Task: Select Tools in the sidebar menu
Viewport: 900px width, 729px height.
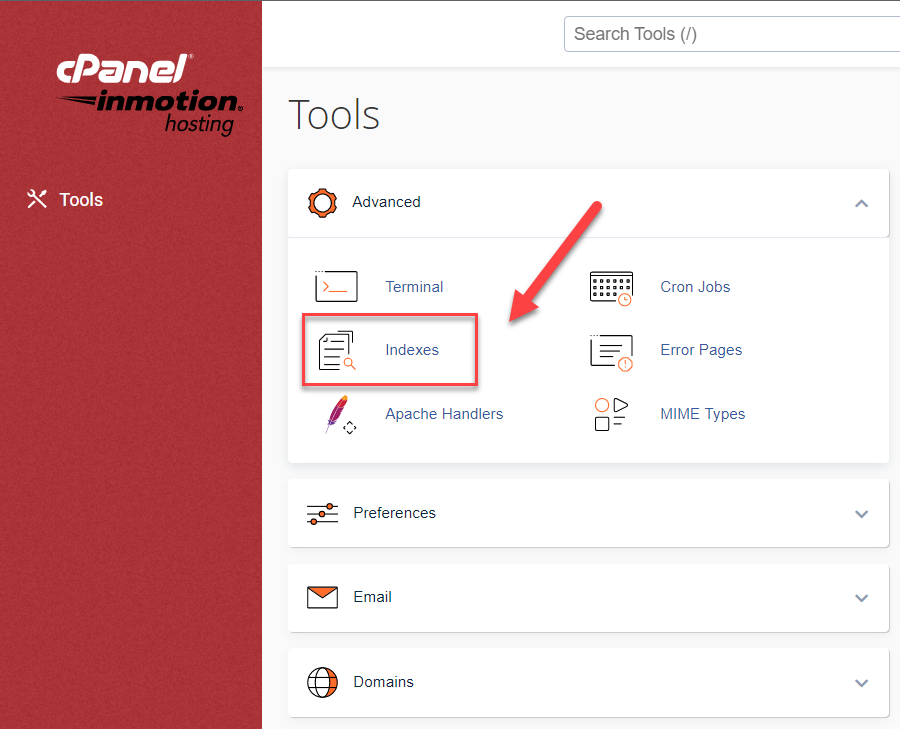Action: (65, 199)
